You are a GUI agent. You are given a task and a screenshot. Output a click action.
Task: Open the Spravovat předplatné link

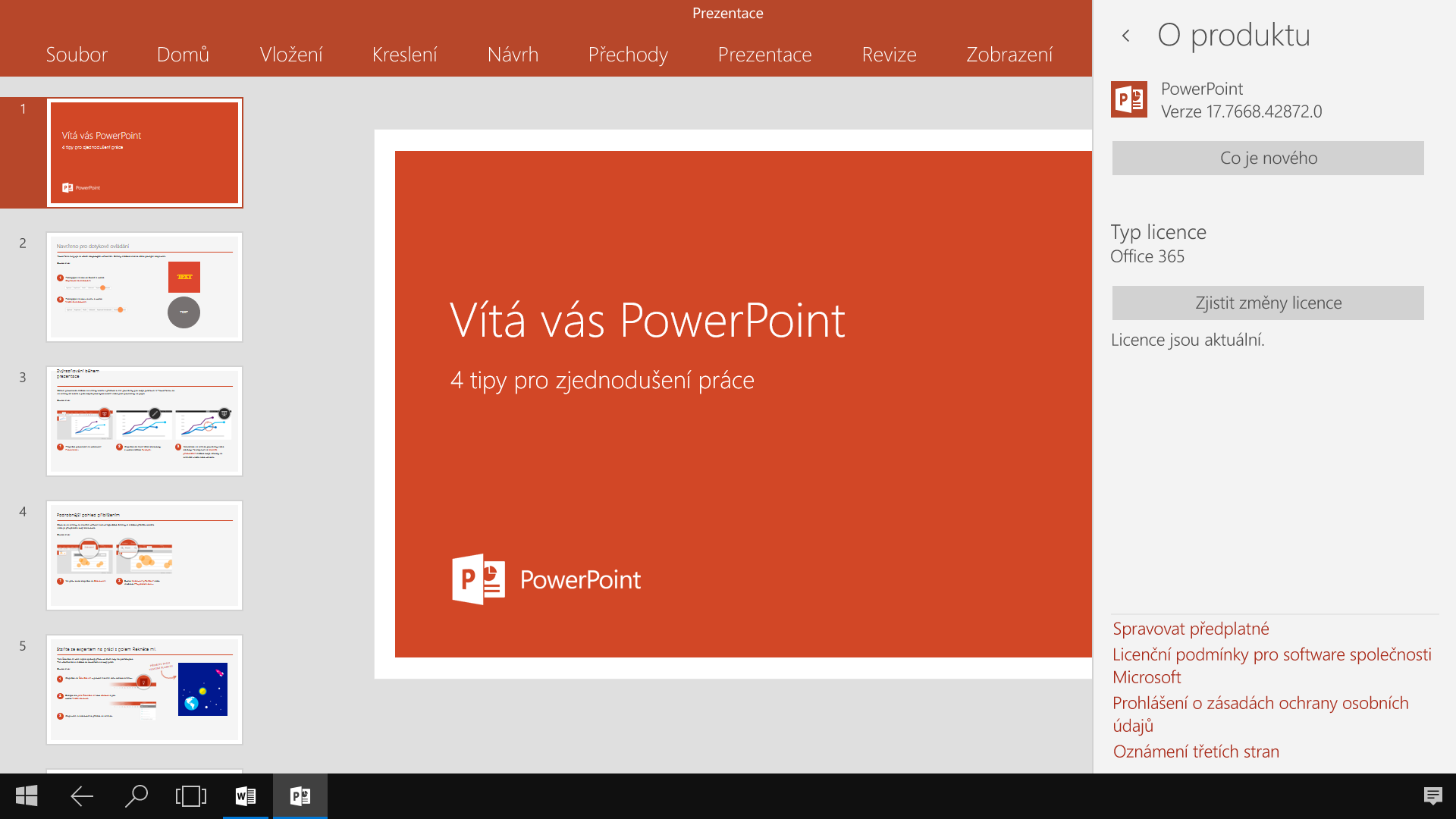coord(1191,629)
